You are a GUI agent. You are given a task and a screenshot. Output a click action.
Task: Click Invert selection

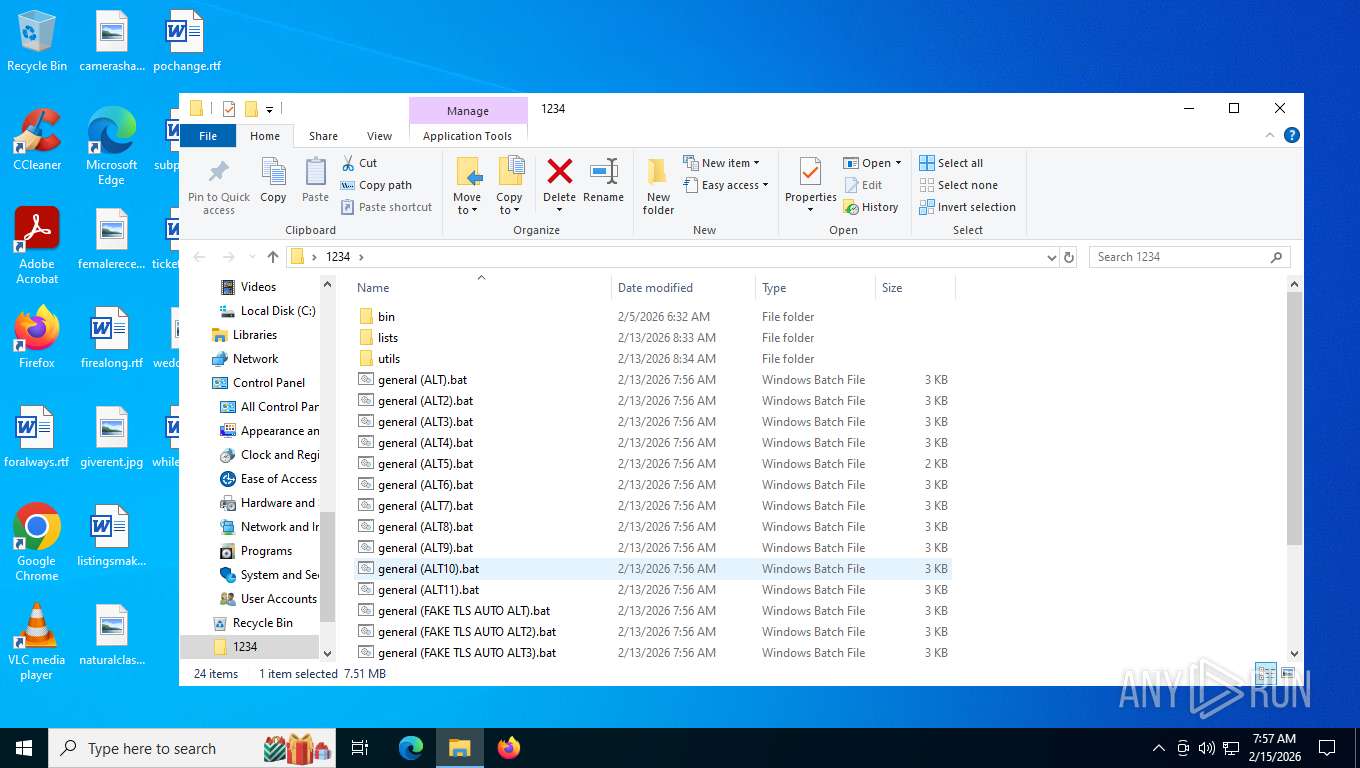pyautogui.click(x=967, y=207)
